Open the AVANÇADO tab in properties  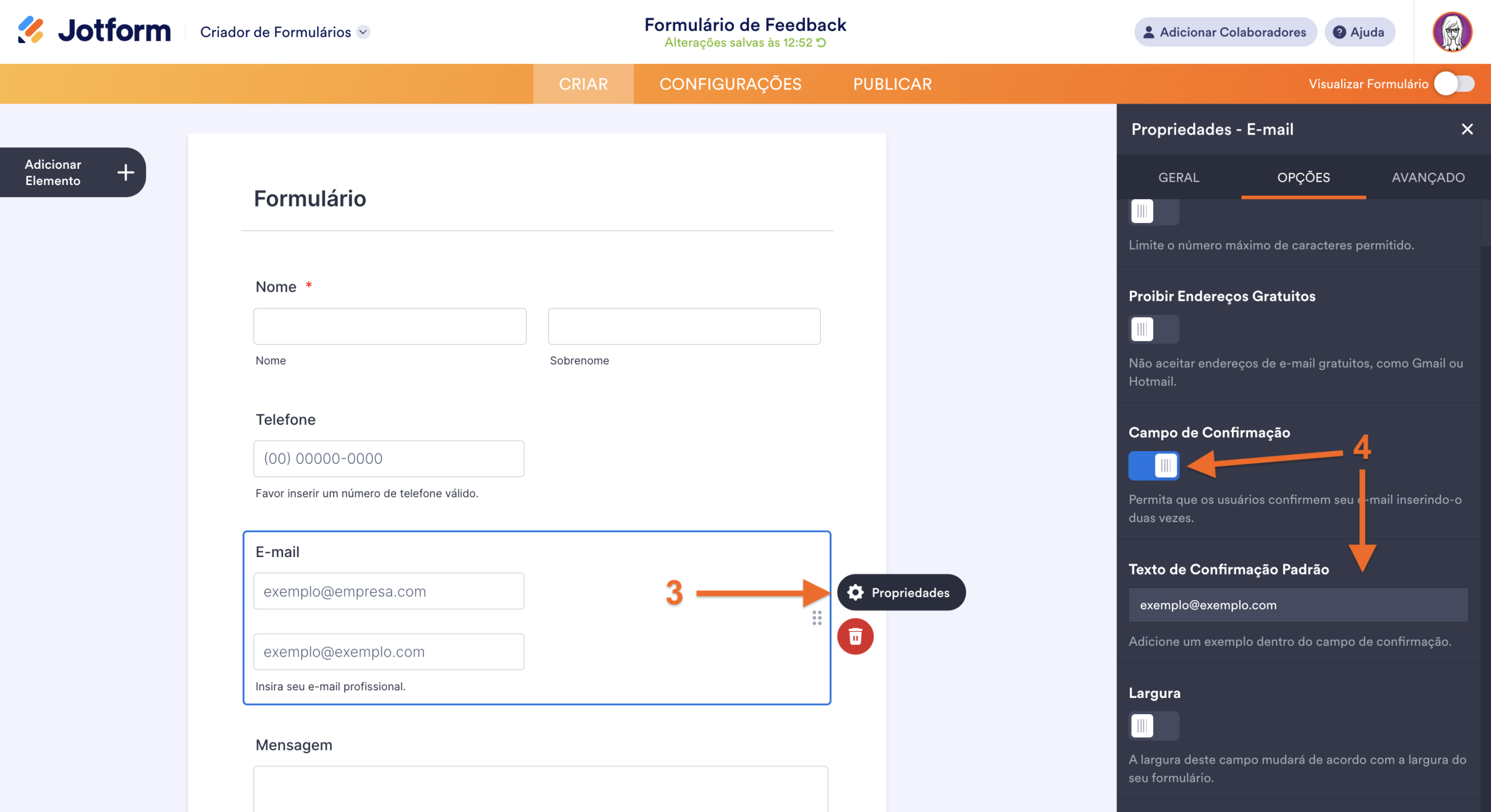click(x=1428, y=178)
